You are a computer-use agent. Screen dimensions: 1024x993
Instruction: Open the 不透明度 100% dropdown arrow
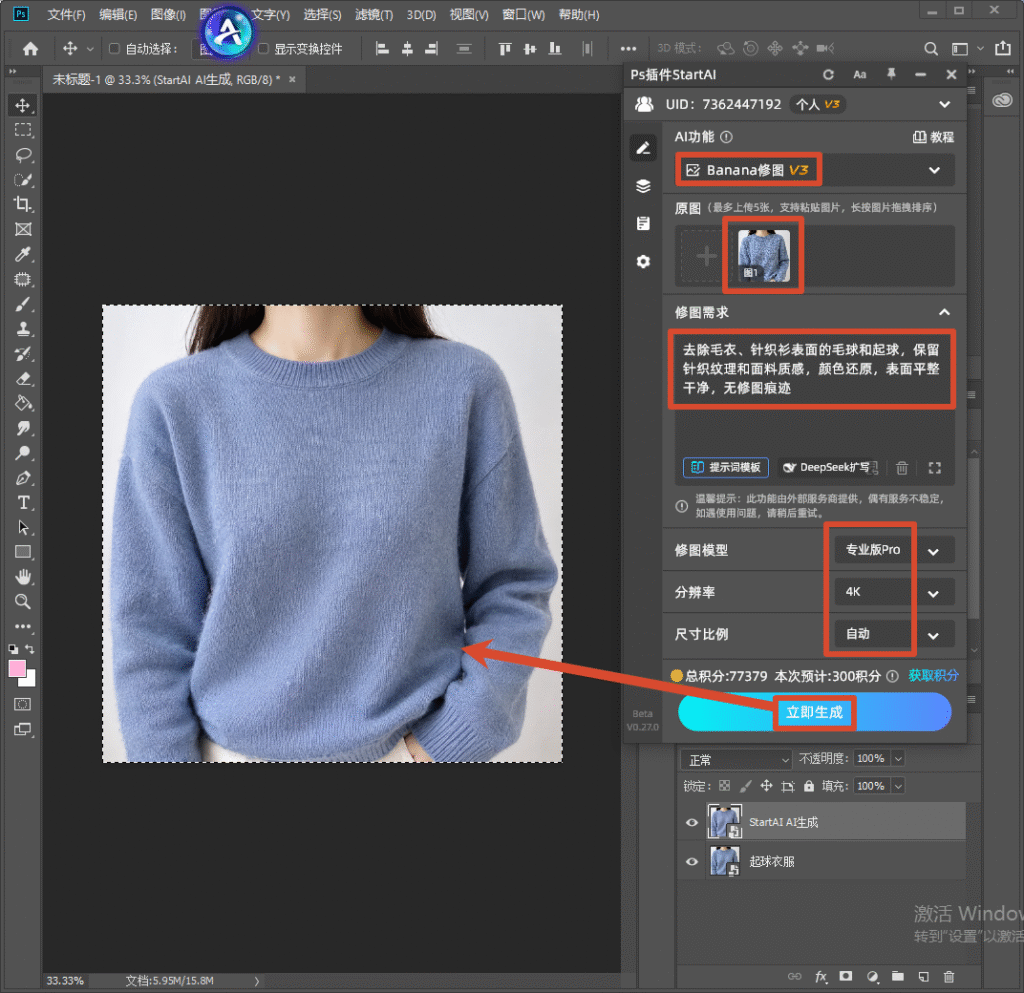(898, 759)
